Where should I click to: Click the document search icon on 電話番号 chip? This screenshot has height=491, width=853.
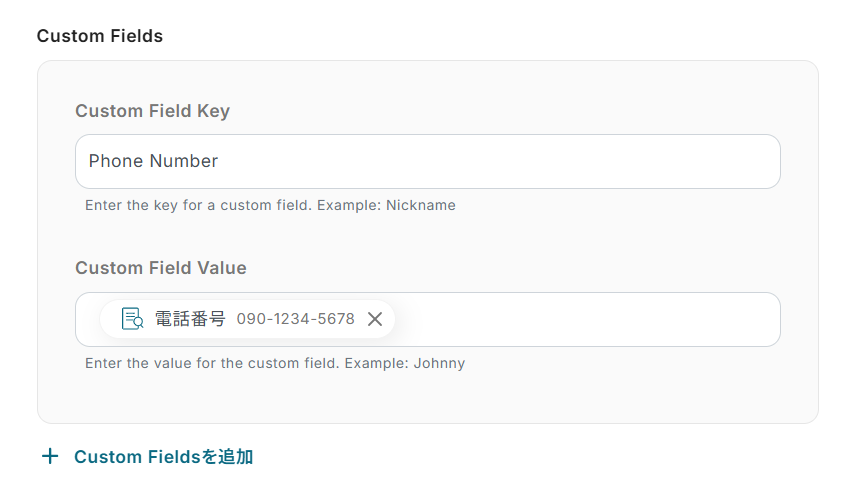pyautogui.click(x=132, y=319)
